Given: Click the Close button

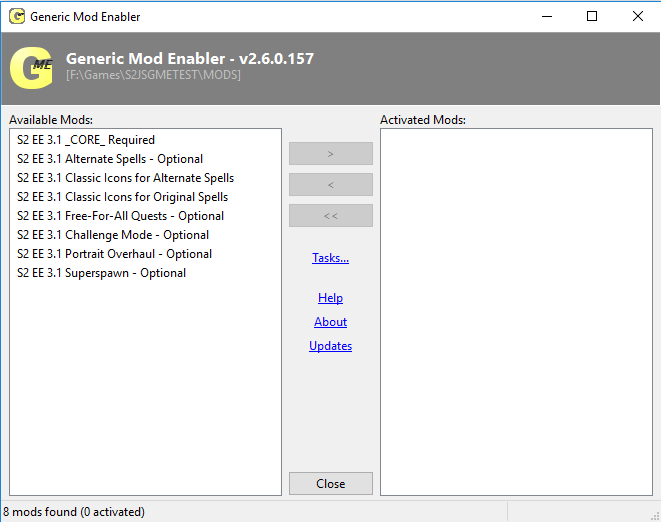Looking at the screenshot, I should pos(330,484).
